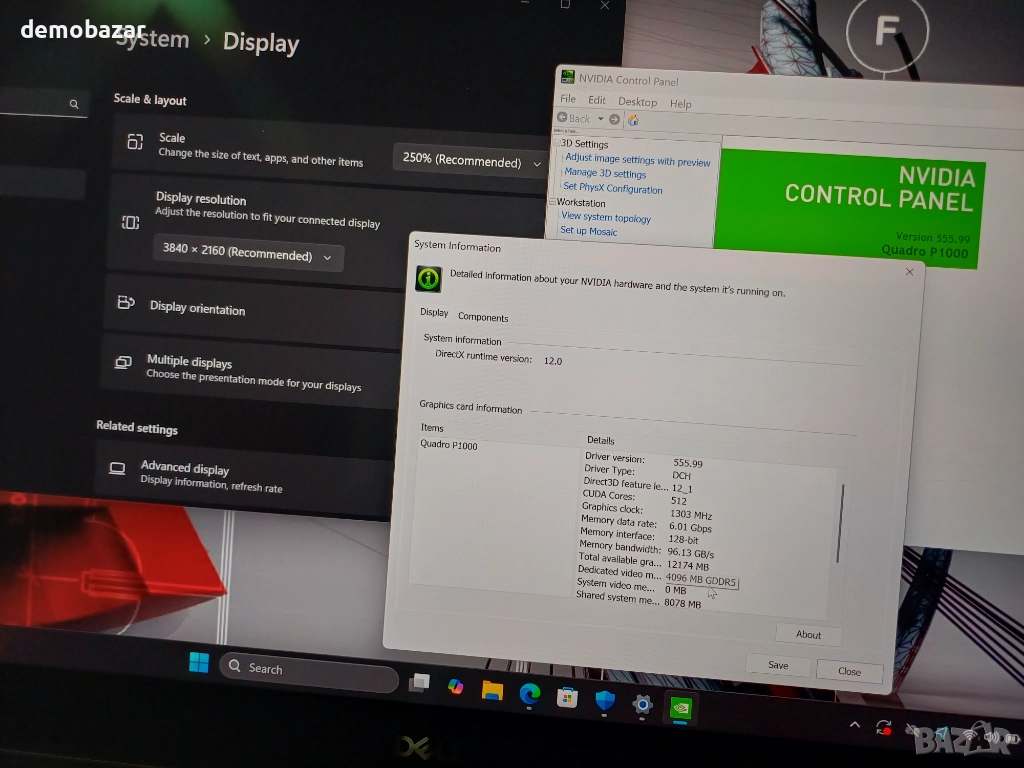Switch to the Components tab
This screenshot has height=768, width=1024.
pos(483,317)
